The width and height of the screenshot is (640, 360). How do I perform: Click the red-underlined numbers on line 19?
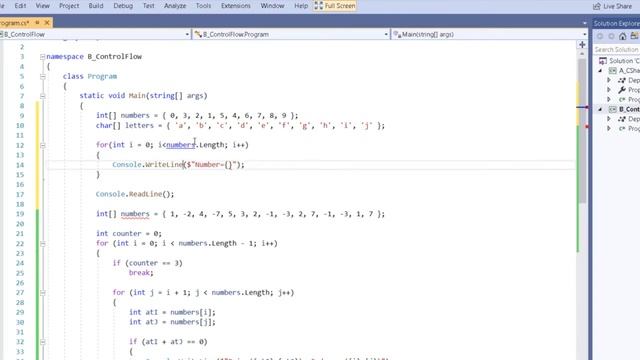point(135,214)
